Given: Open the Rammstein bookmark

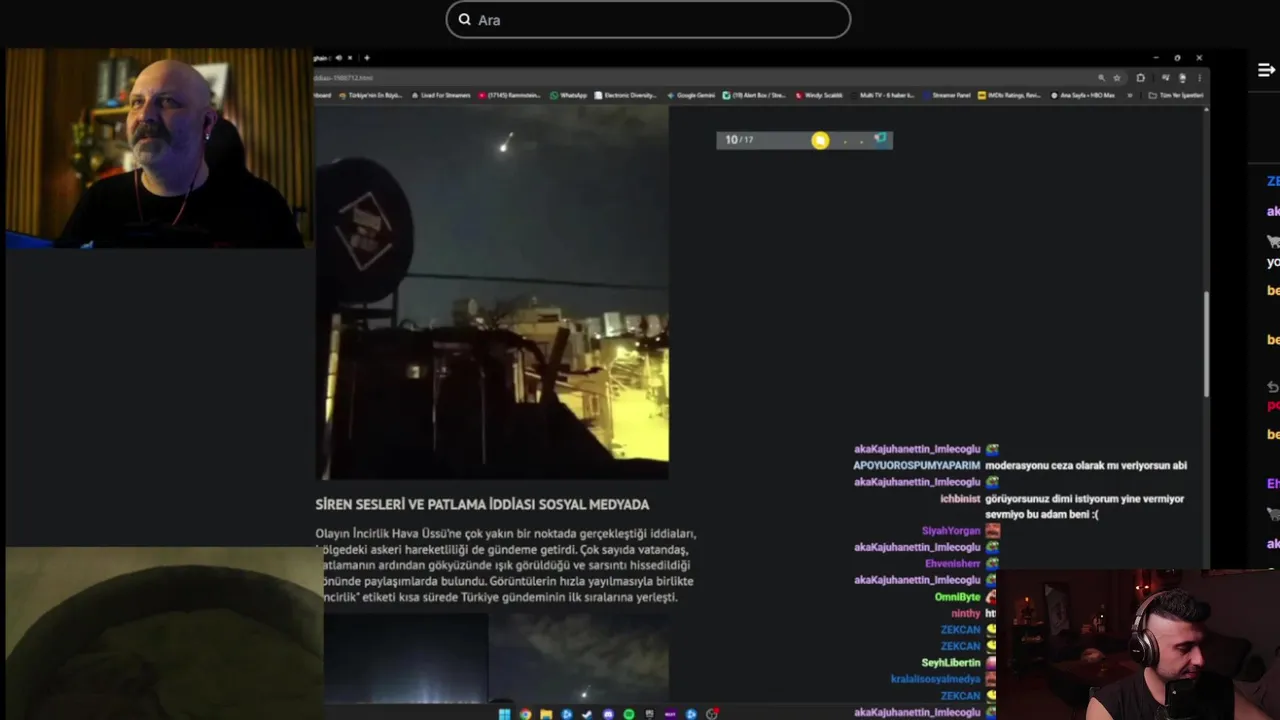Looking at the screenshot, I should (510, 95).
